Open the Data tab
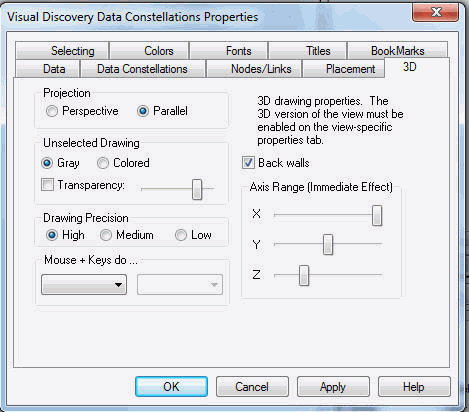469x412 pixels. click(47, 69)
